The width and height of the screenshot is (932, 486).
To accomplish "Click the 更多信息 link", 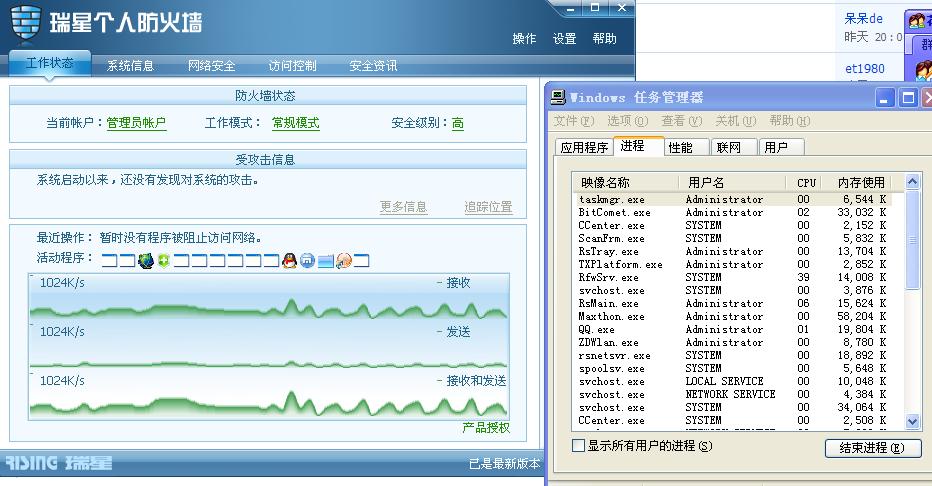I will pyautogui.click(x=404, y=207).
